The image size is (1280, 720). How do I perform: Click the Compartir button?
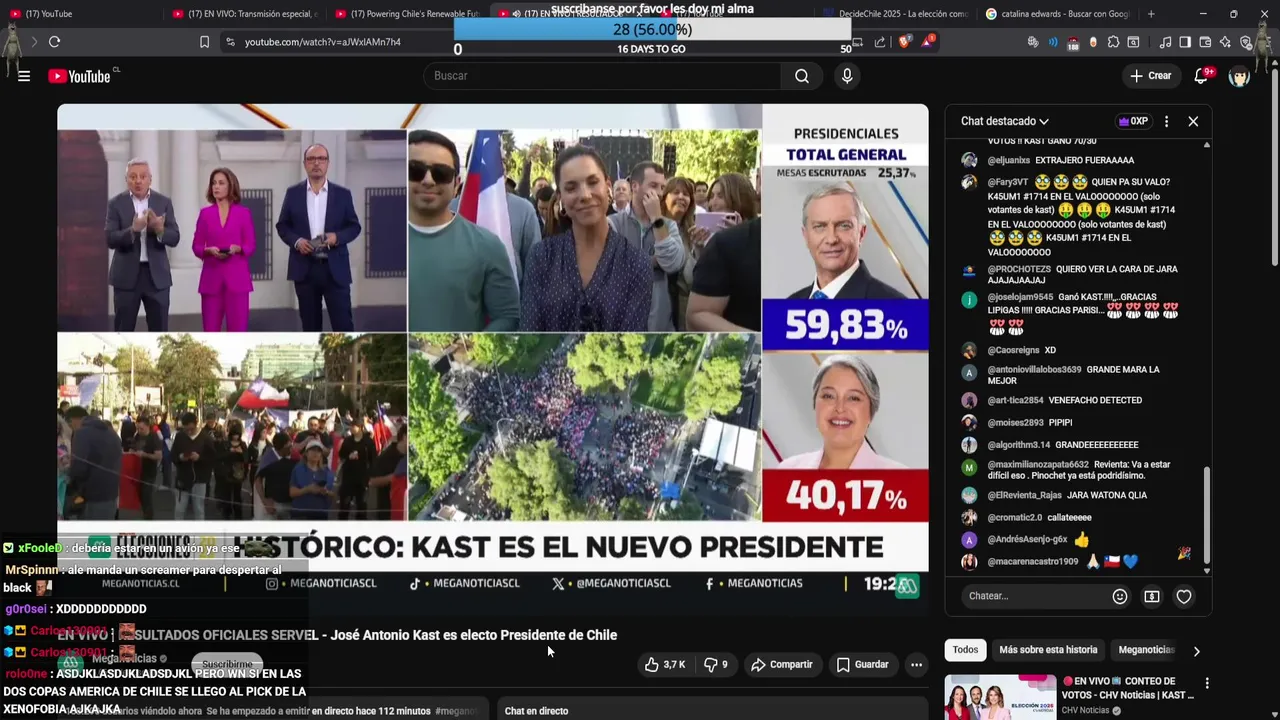click(781, 664)
